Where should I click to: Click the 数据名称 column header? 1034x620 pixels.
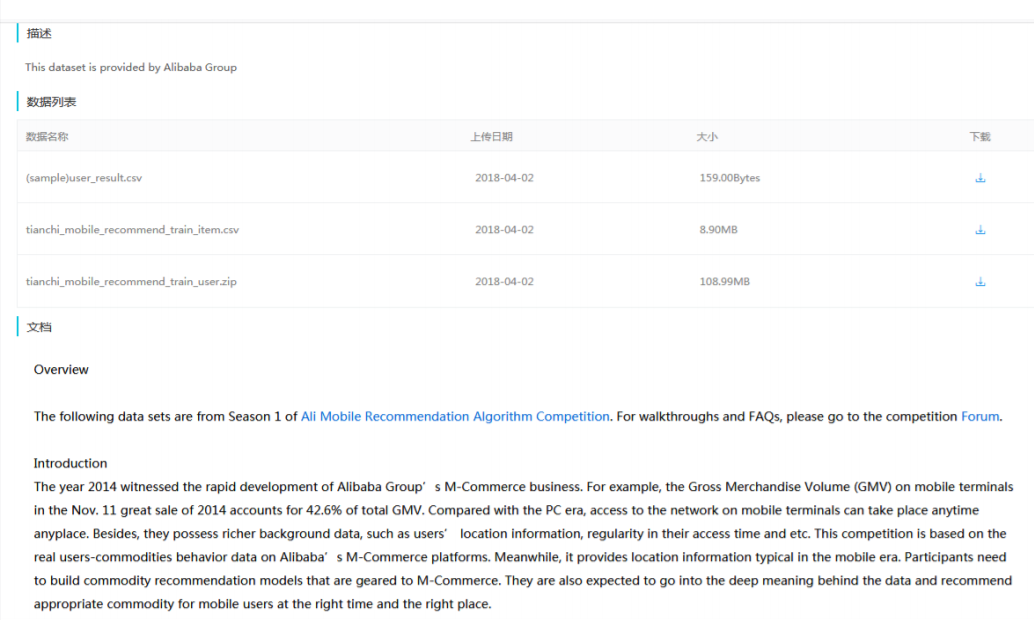(47, 137)
